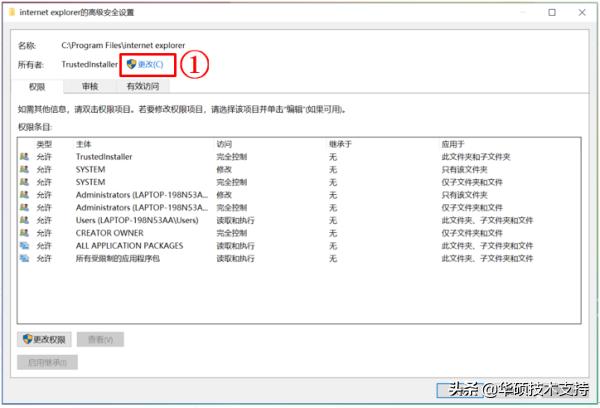The width and height of the screenshot is (600, 408).
Task: Close the advanced security settings window
Action: coord(582,12)
